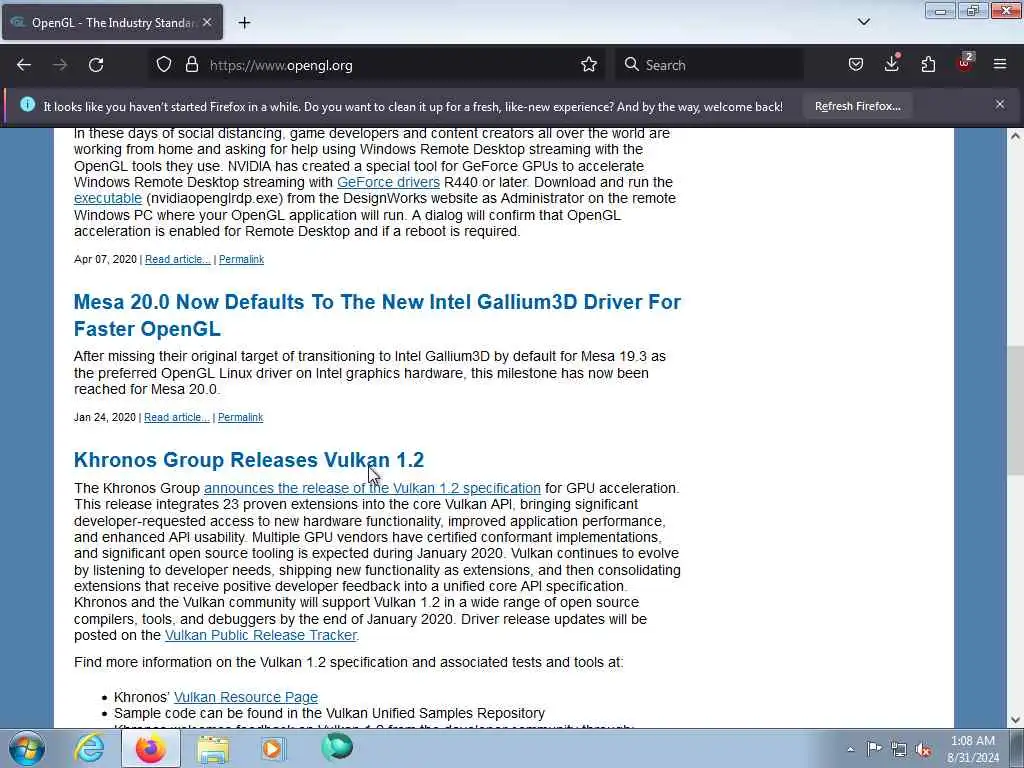Open Khronos Group Releases Vulkan 1.2 headline
The height and width of the screenshot is (768, 1024).
(249, 460)
